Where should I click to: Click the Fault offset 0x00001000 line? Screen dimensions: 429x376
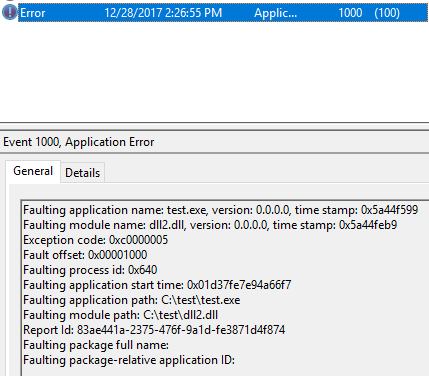[85, 255]
